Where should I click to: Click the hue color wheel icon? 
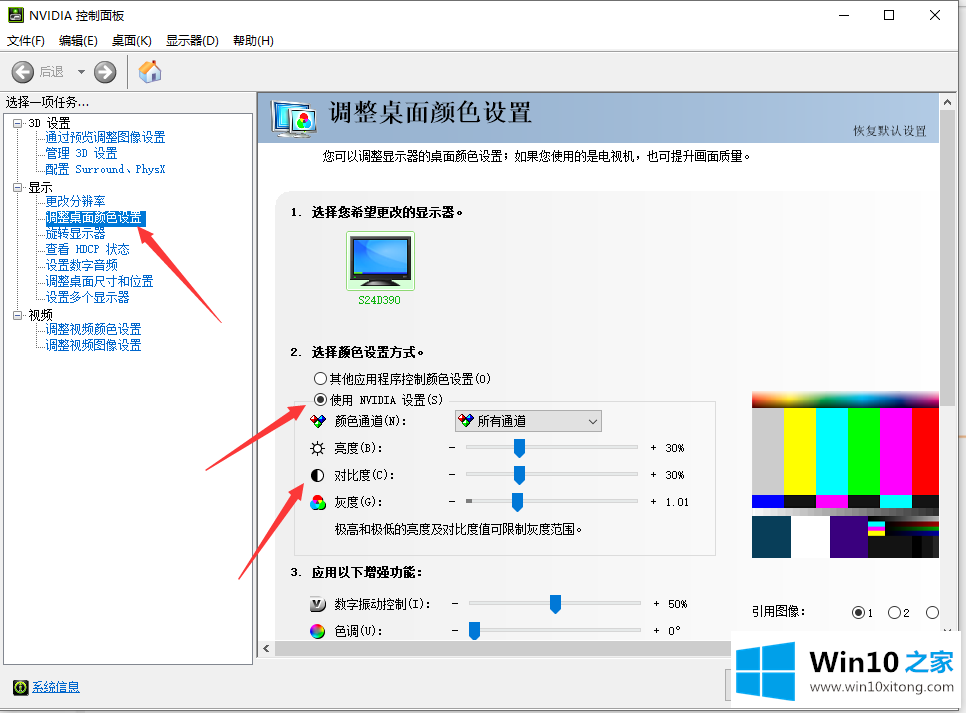[317, 631]
